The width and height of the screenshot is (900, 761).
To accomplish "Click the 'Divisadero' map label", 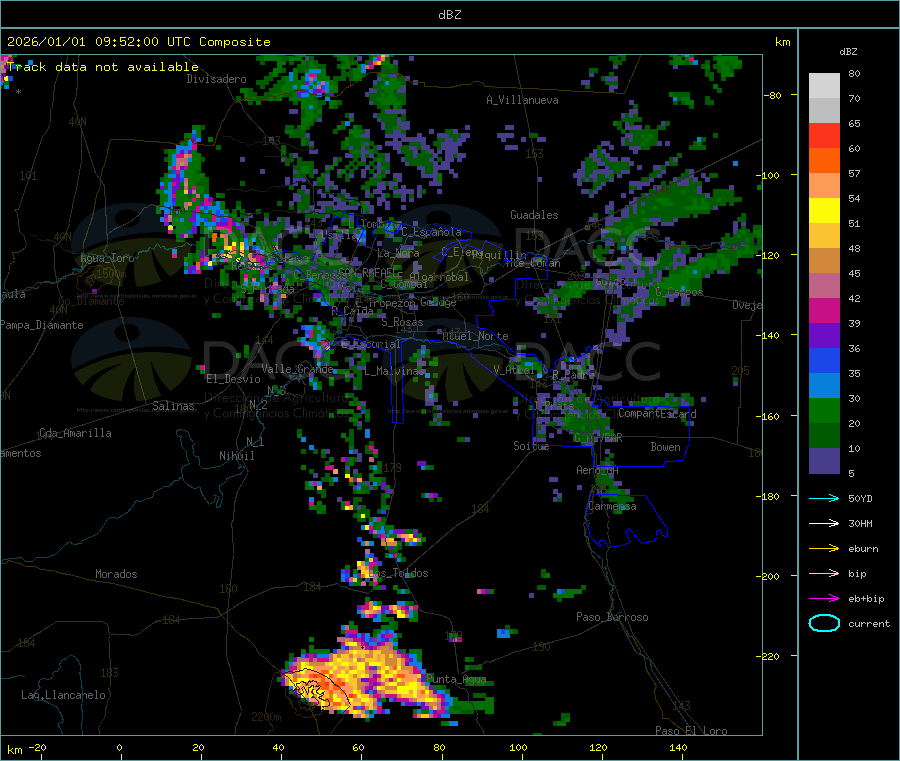I will (216, 79).
